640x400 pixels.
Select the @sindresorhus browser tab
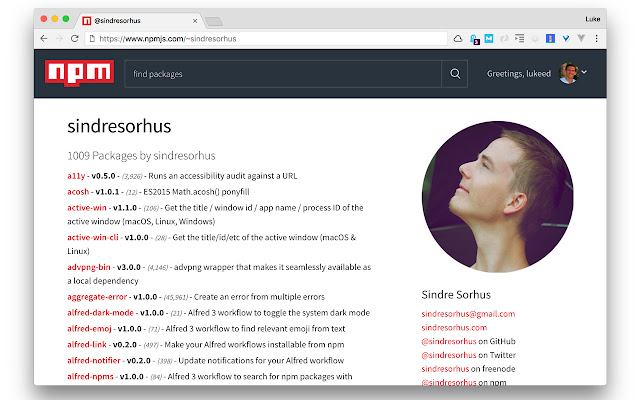click(139, 20)
